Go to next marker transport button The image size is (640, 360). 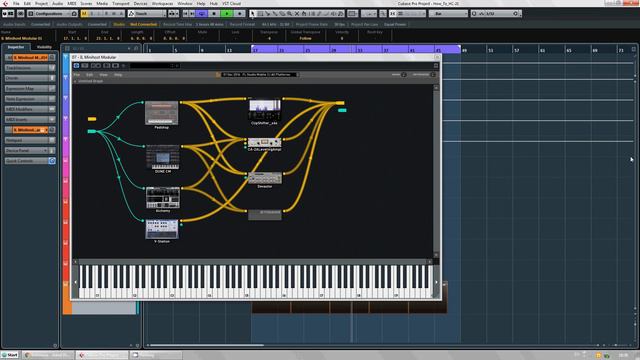click(192, 13)
